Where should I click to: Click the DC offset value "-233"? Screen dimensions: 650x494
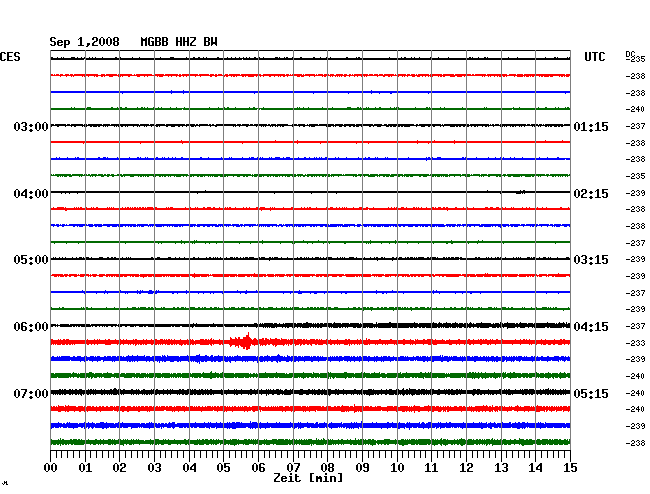point(635,343)
